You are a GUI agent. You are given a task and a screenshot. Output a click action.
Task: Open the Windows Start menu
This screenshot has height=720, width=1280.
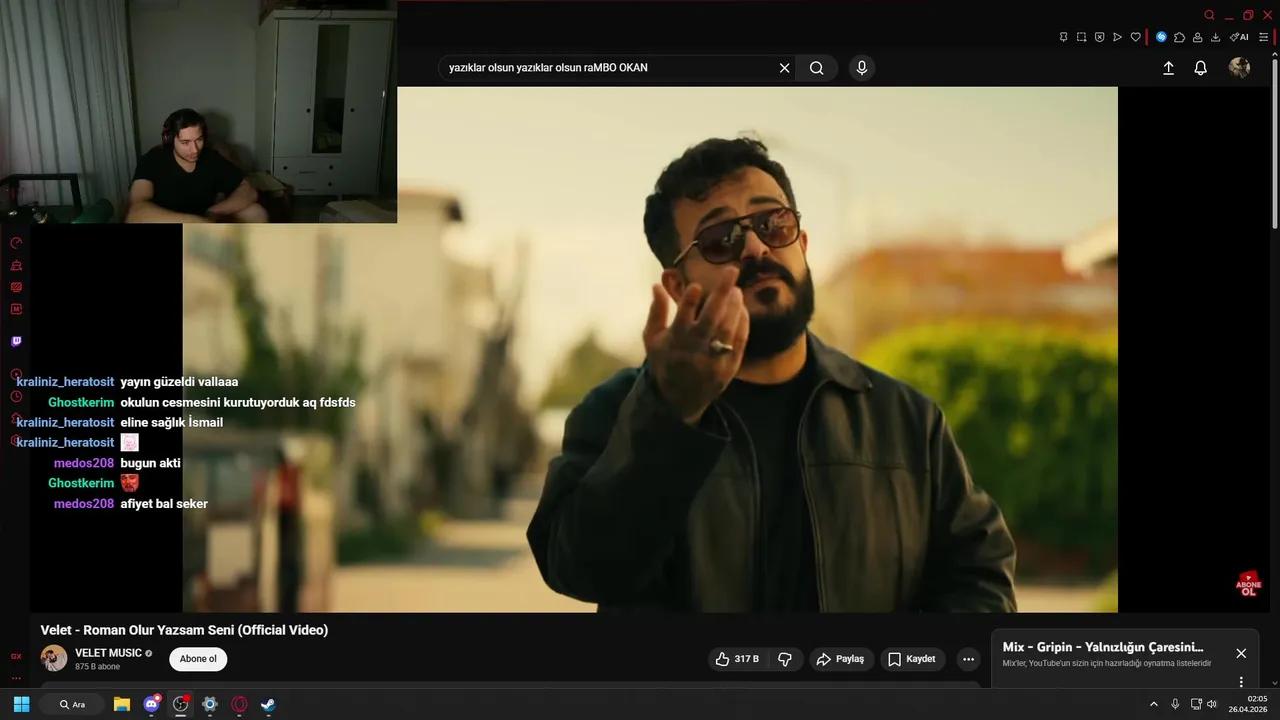pos(21,704)
